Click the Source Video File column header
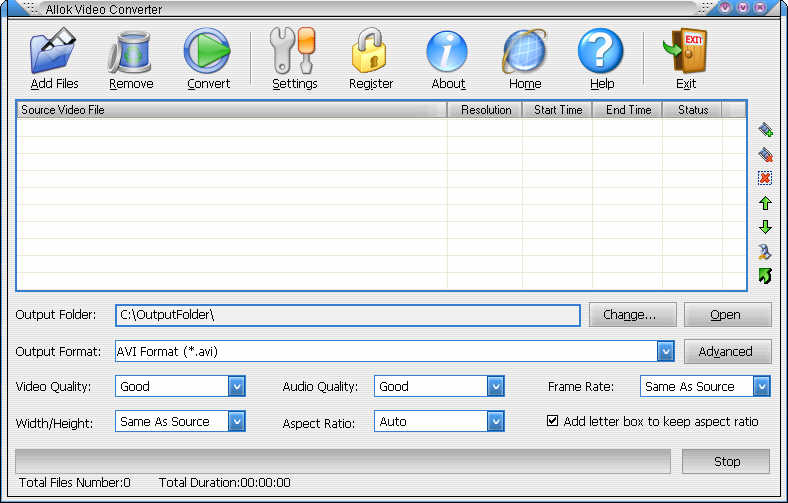The height and width of the screenshot is (503, 788). [232, 110]
